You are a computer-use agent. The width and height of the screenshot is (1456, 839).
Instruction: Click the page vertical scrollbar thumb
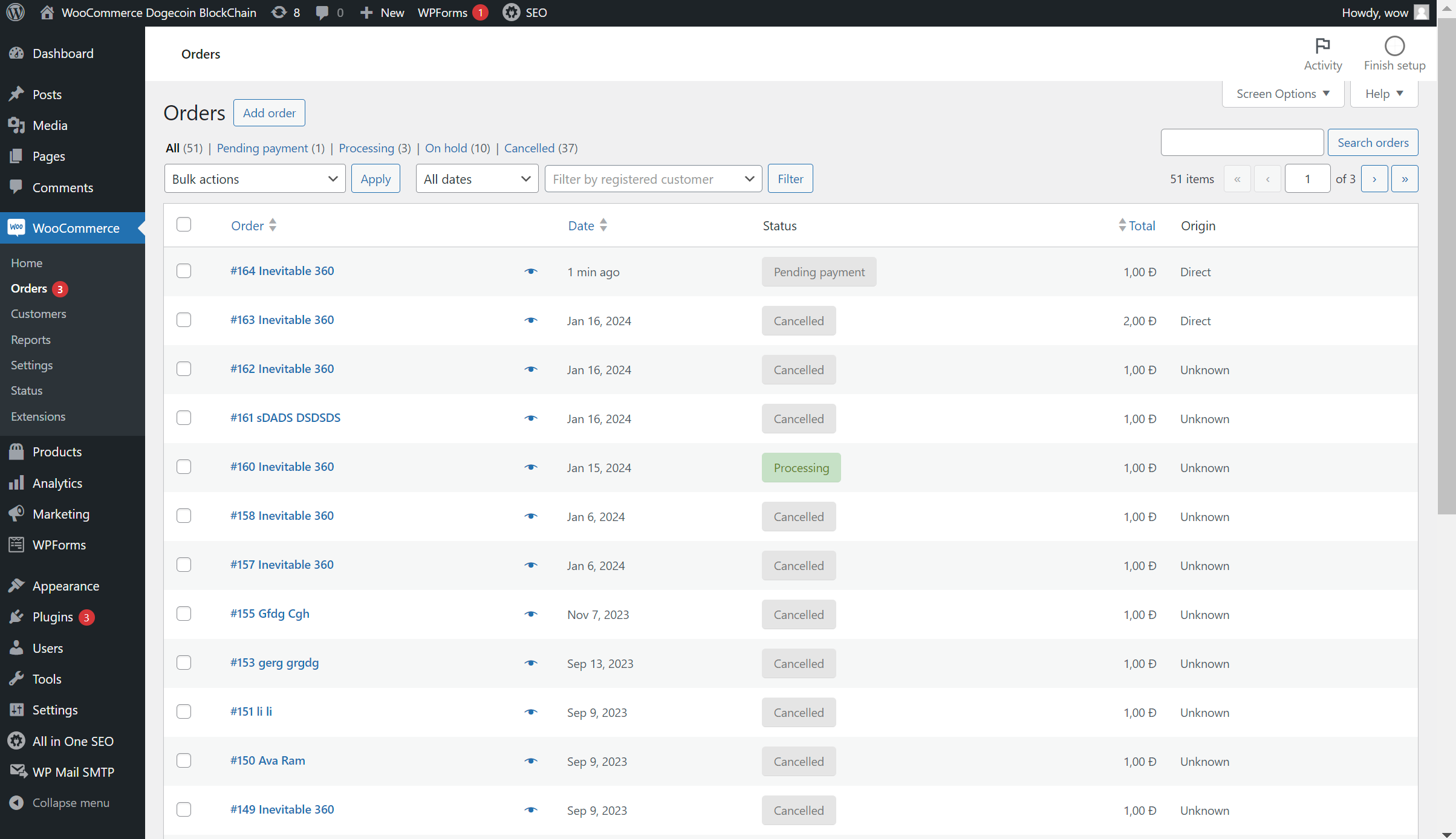coord(1446,266)
